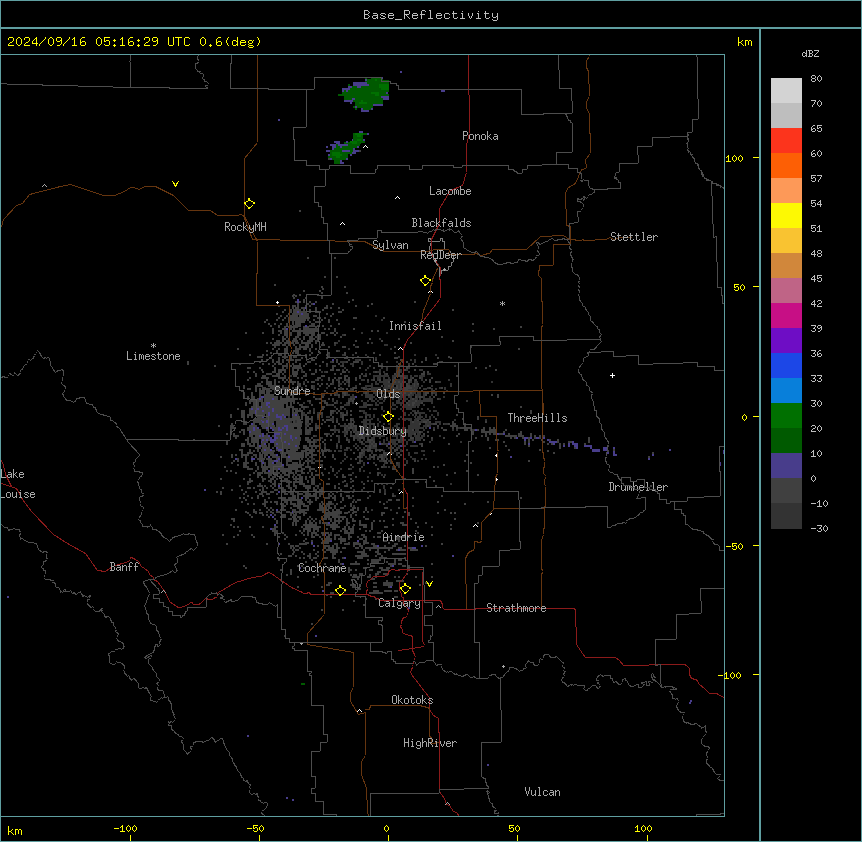Click the Sundre town label
862x842 pixels.
click(292, 391)
